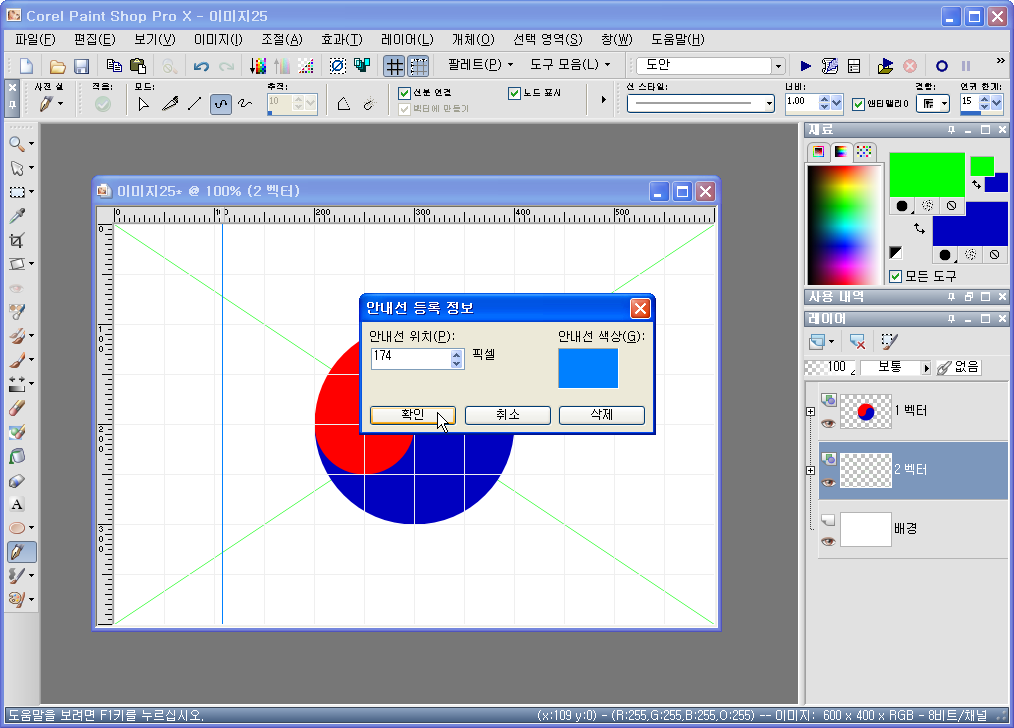Click the line width stepper arrows
This screenshot has height=728, width=1014.
[x=824, y=103]
